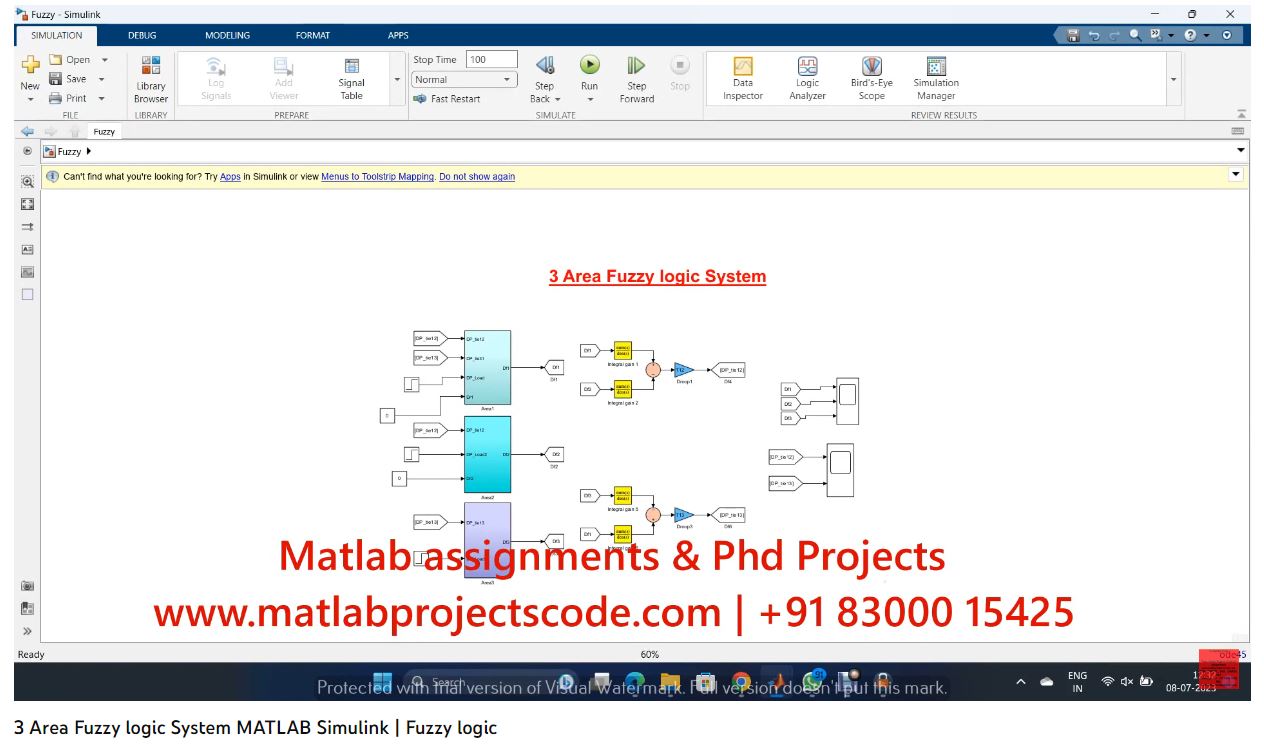The width and height of the screenshot is (1264, 747).
Task: Run the simulation
Action: coord(590,66)
